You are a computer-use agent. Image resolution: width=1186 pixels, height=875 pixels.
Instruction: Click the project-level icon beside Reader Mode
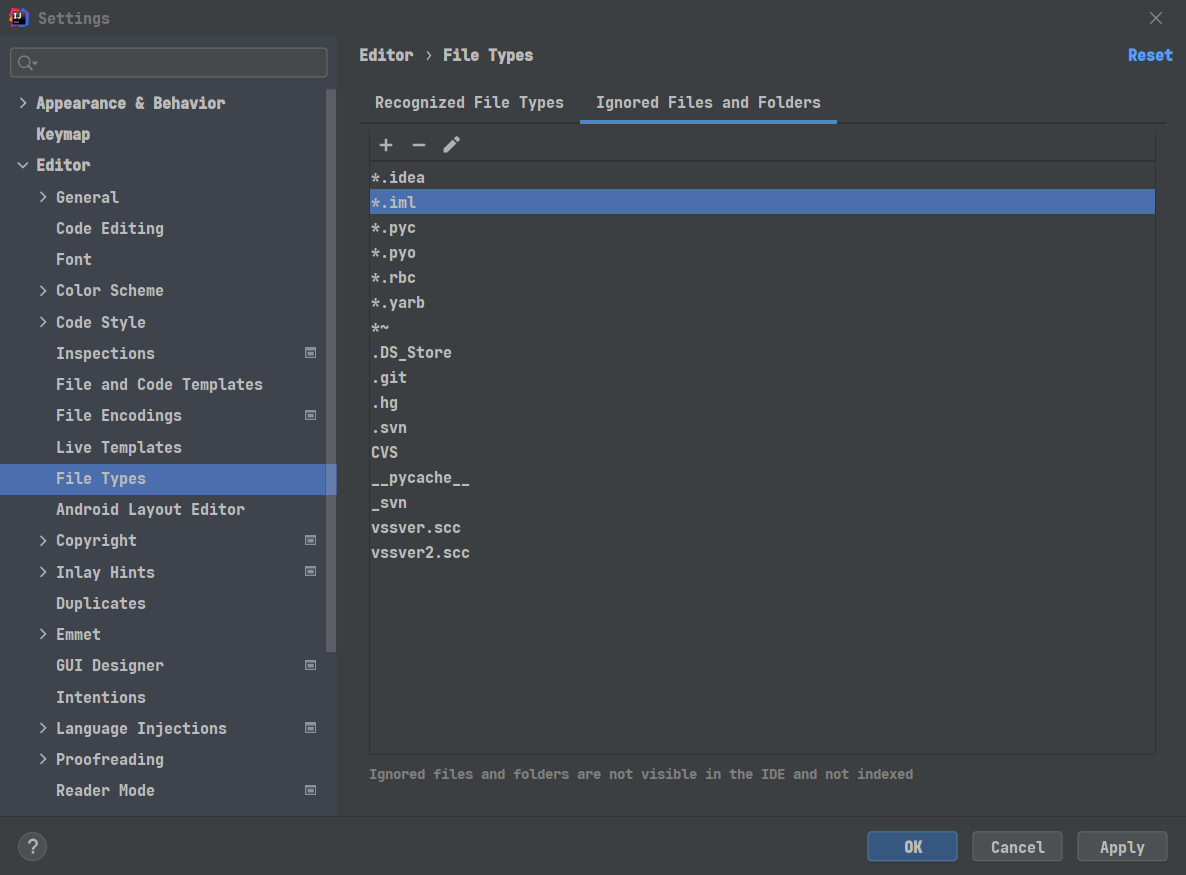(x=310, y=790)
